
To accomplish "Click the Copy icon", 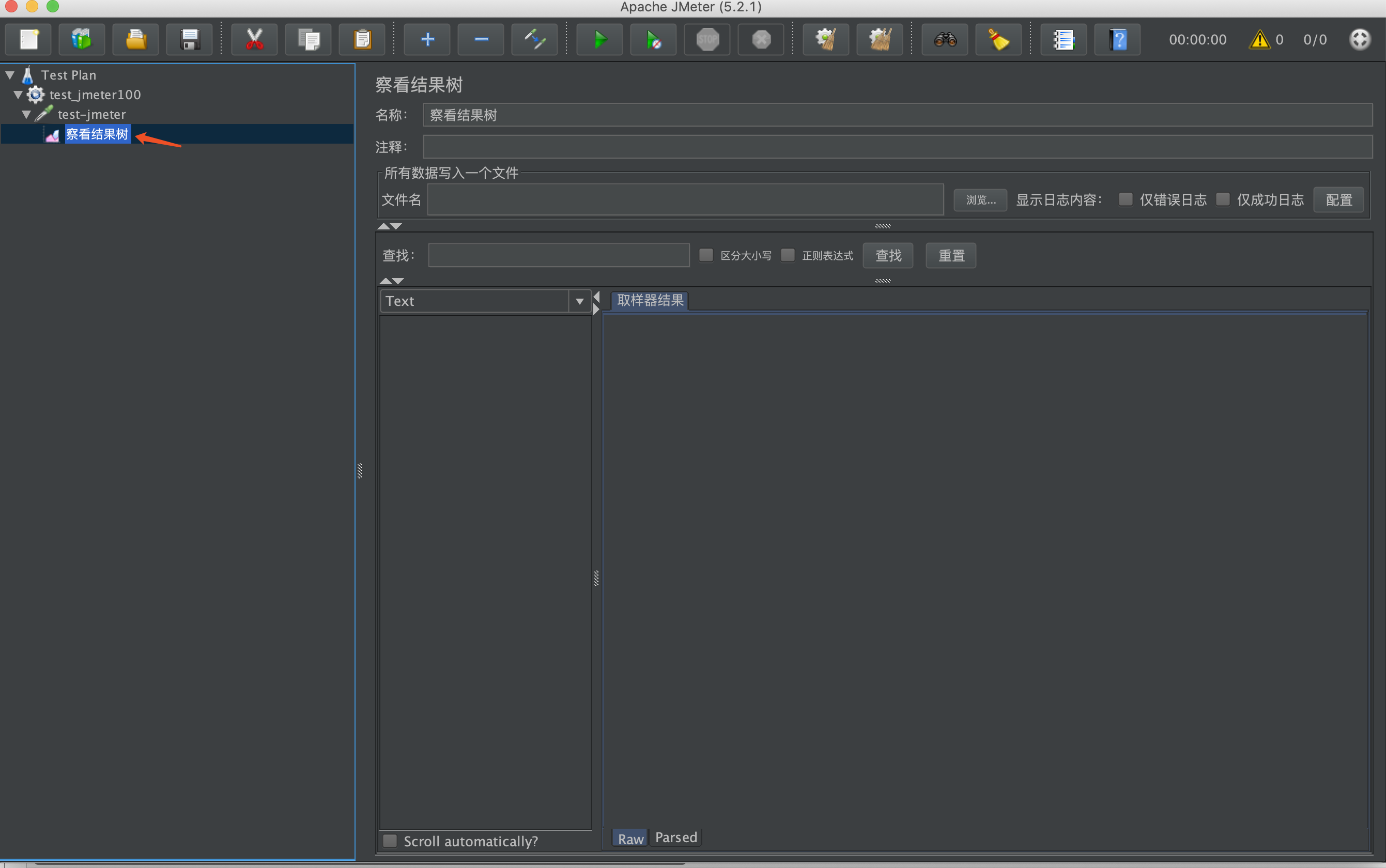I will tap(309, 40).
